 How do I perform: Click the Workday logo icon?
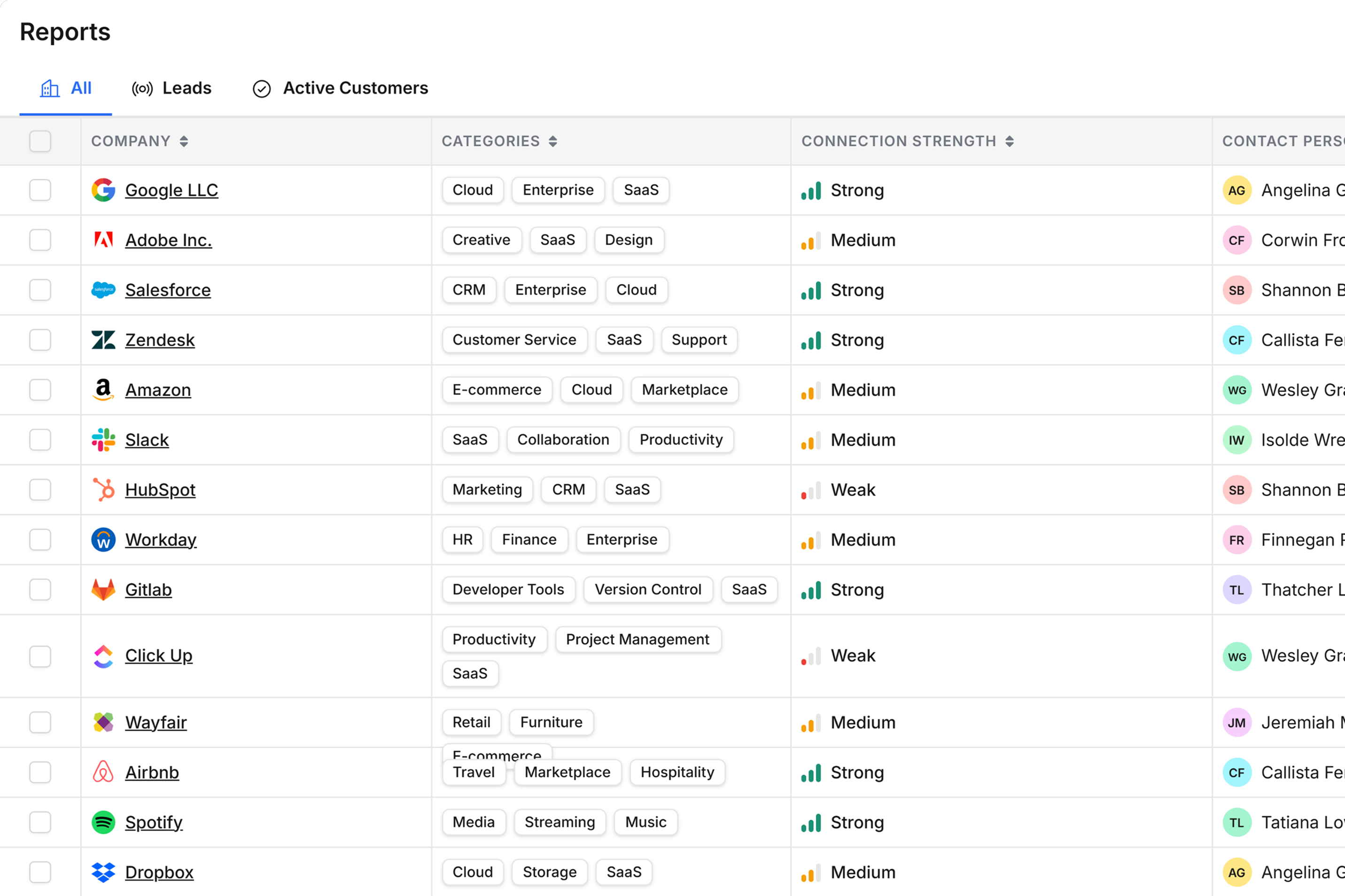103,540
